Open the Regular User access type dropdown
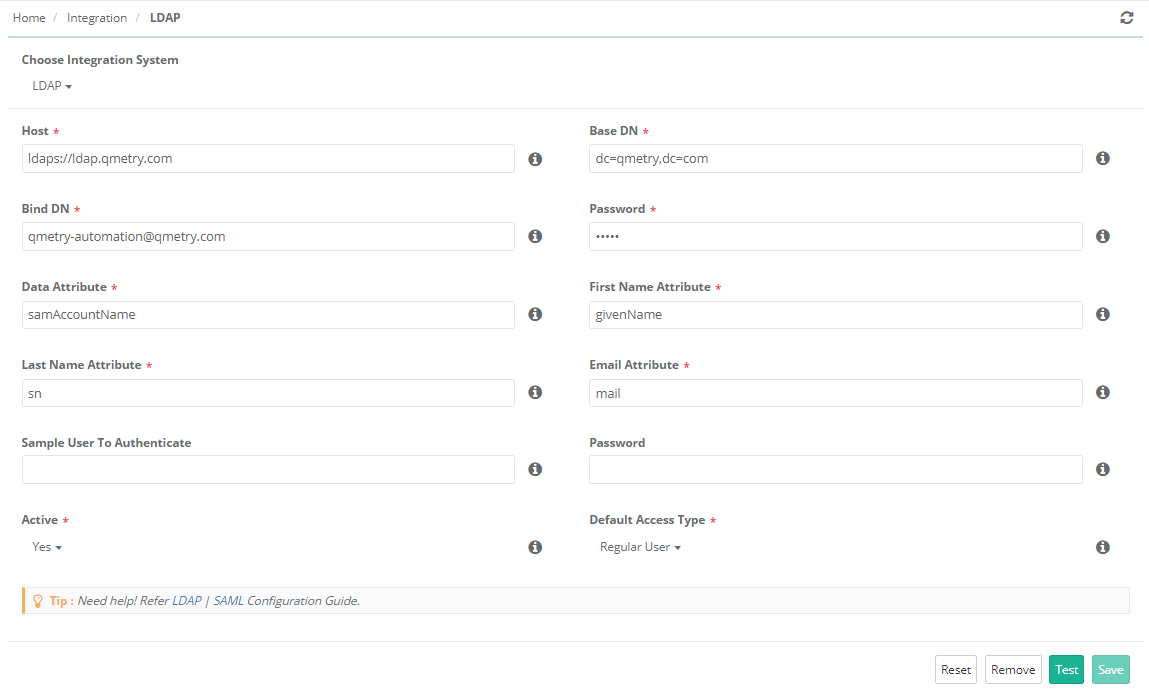This screenshot has height=690, width=1149. click(640, 548)
